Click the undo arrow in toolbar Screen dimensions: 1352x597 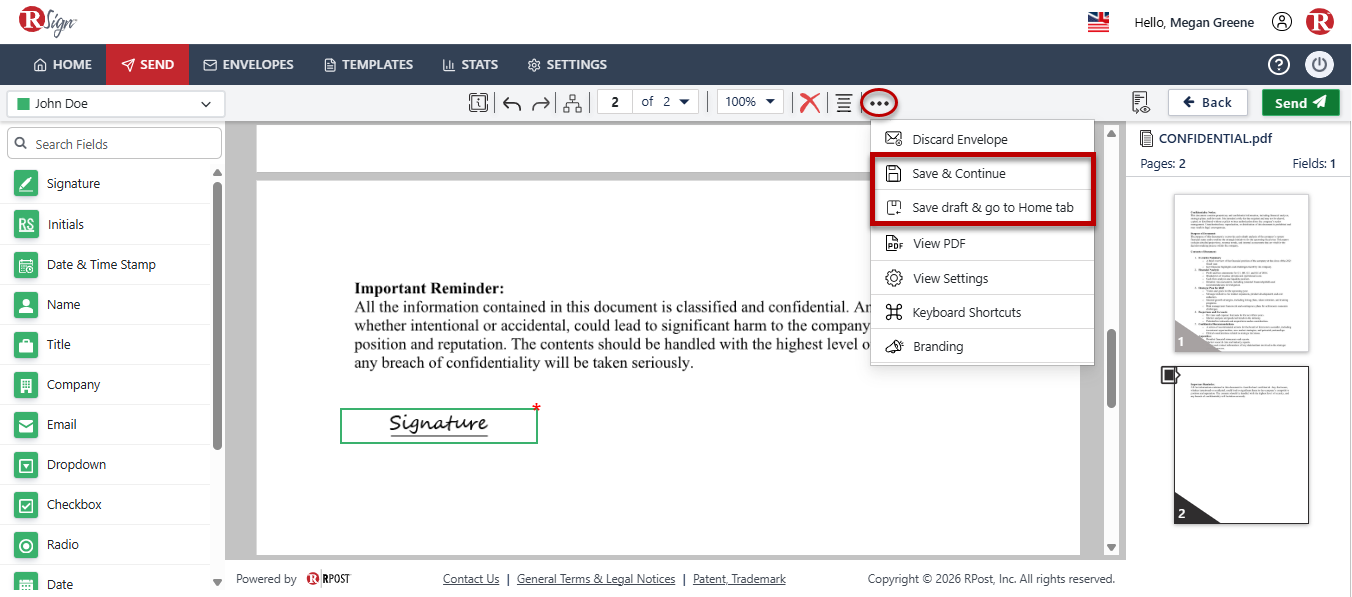(512, 103)
